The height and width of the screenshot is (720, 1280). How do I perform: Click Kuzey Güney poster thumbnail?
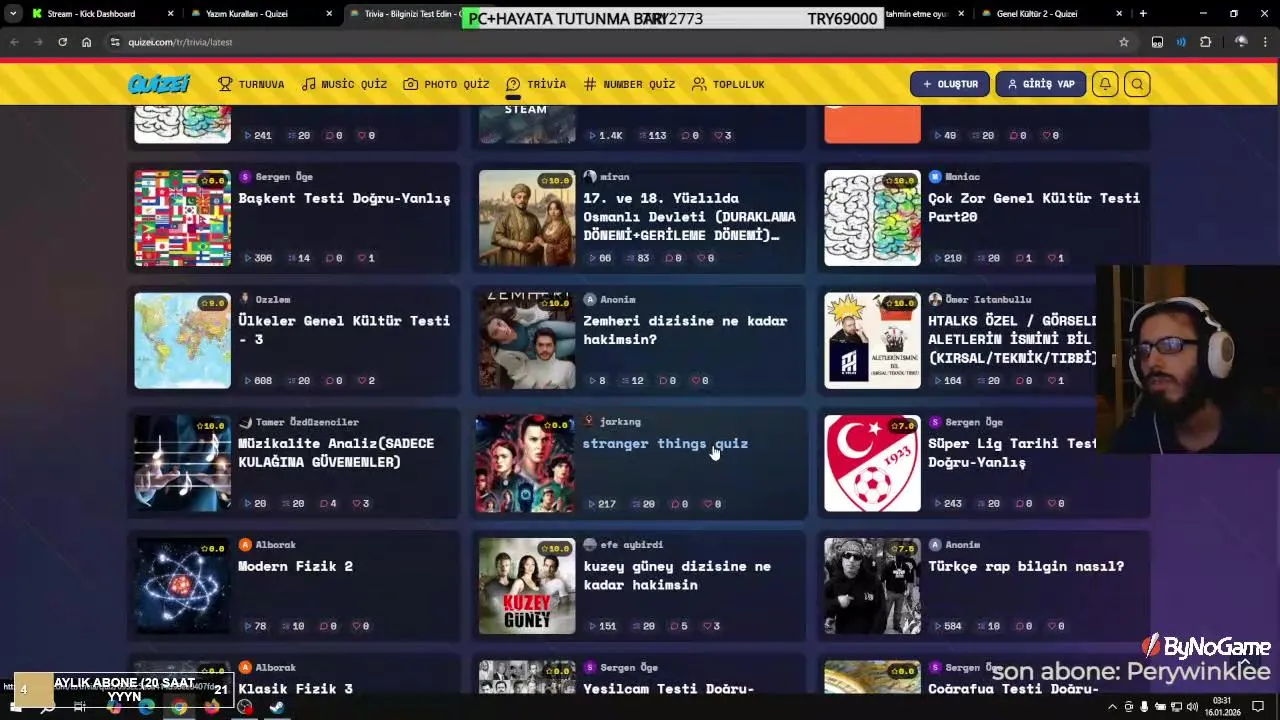pos(527,586)
